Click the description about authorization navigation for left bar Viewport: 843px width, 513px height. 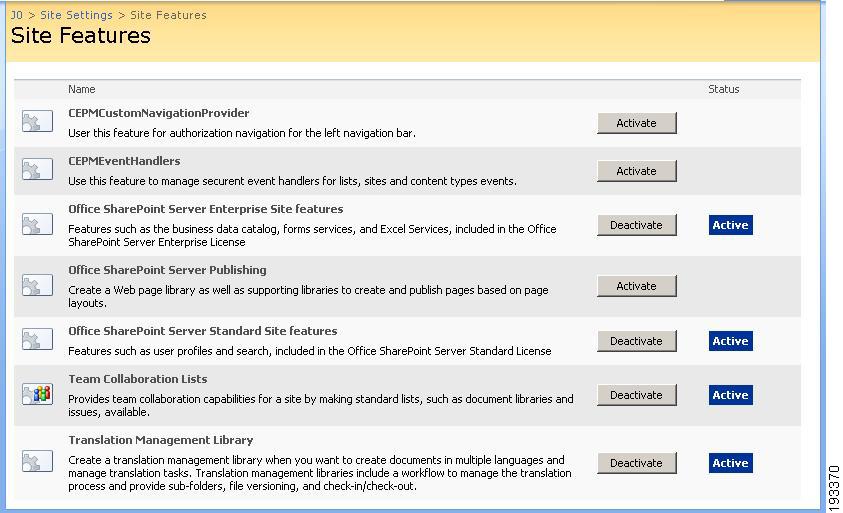242,133
